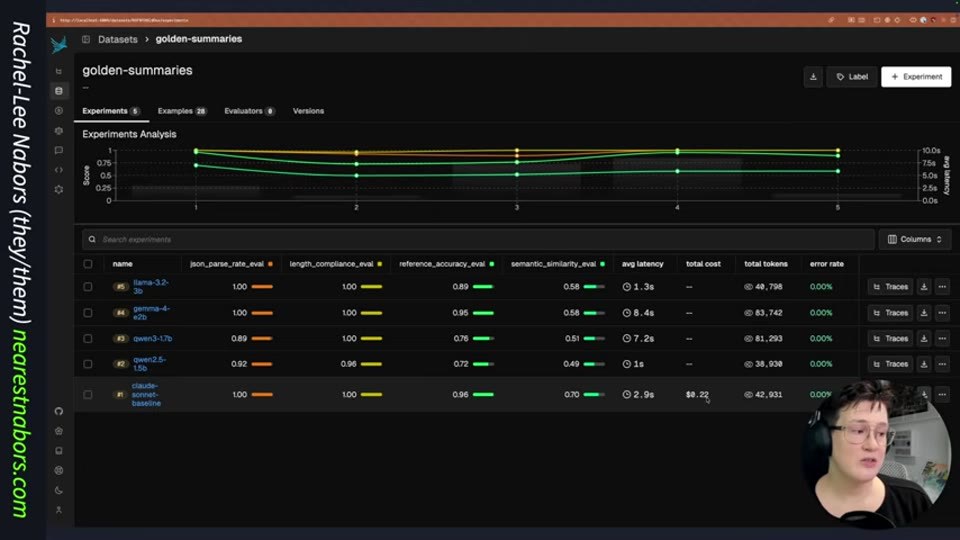Click the sidebar settings gear icon
The height and width of the screenshot is (540, 960).
point(59,190)
